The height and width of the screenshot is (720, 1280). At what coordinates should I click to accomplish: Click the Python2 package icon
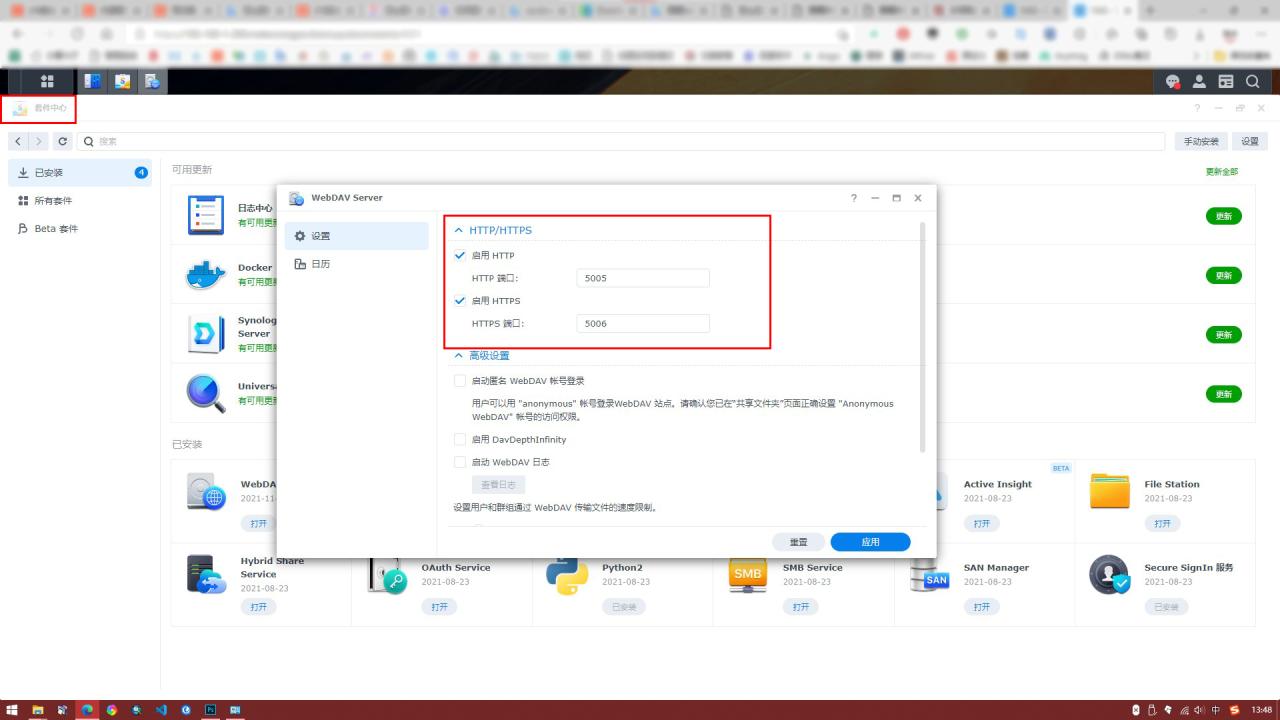[x=567, y=574]
